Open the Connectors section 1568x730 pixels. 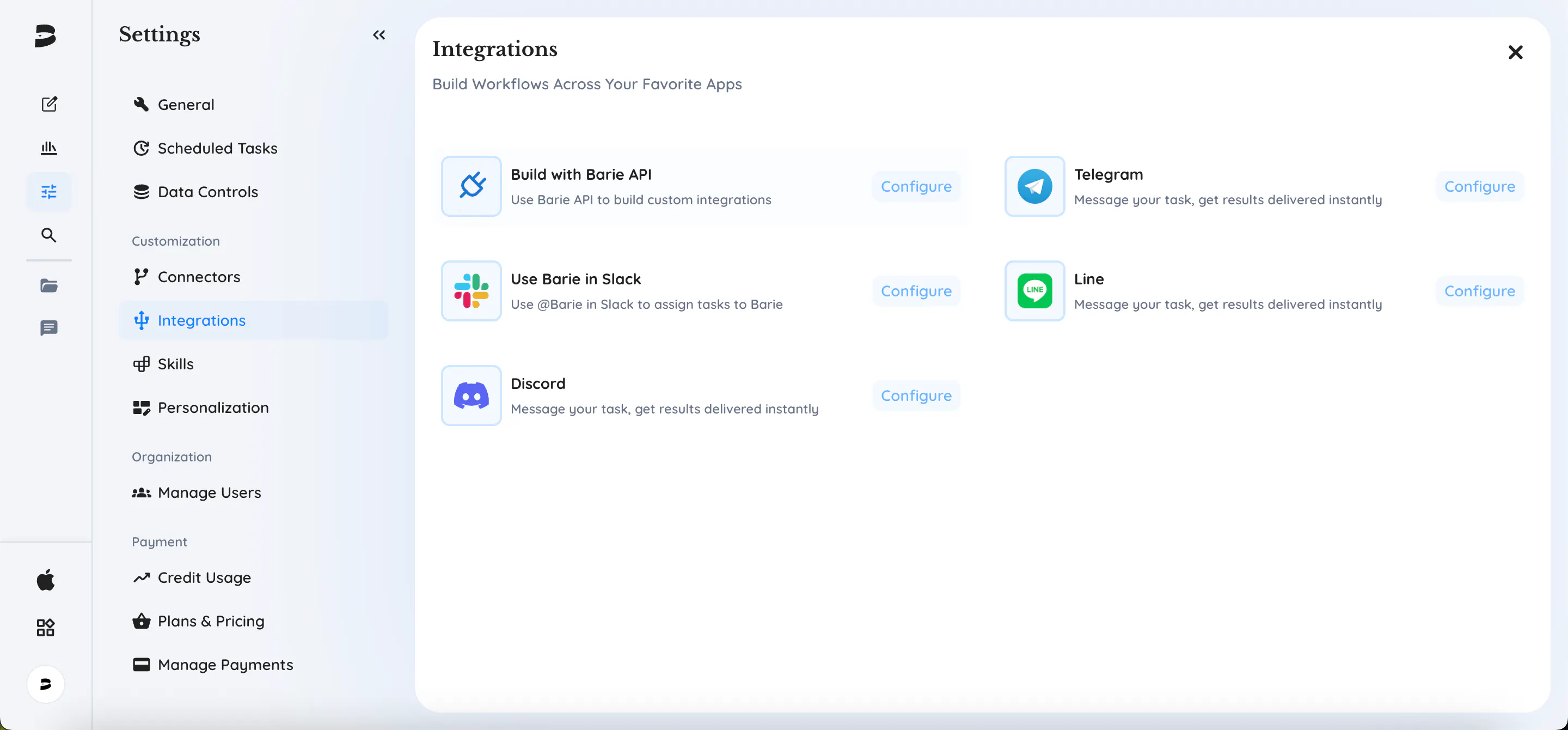pos(253,277)
